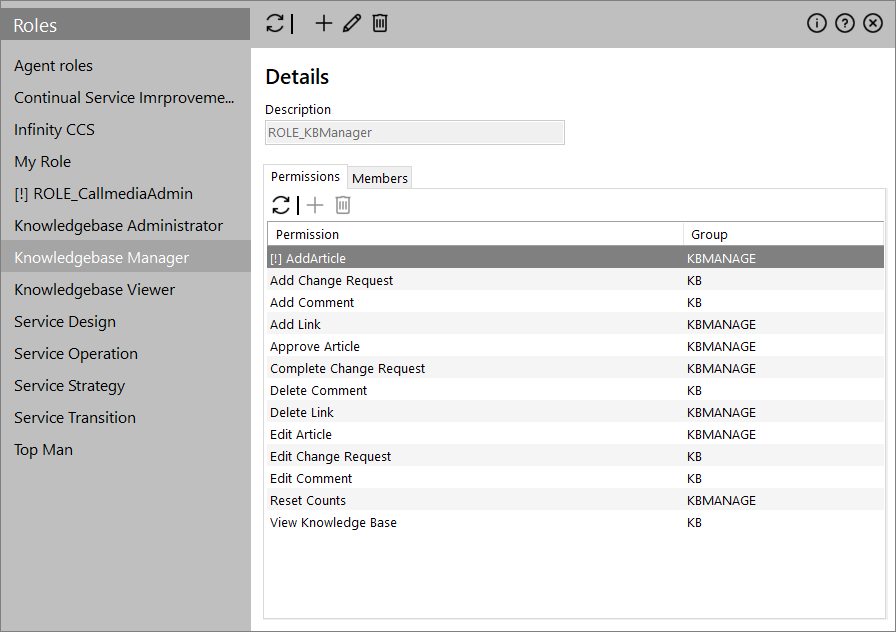Select Continual Service Improvement role
The height and width of the screenshot is (632, 896).
pos(126,98)
